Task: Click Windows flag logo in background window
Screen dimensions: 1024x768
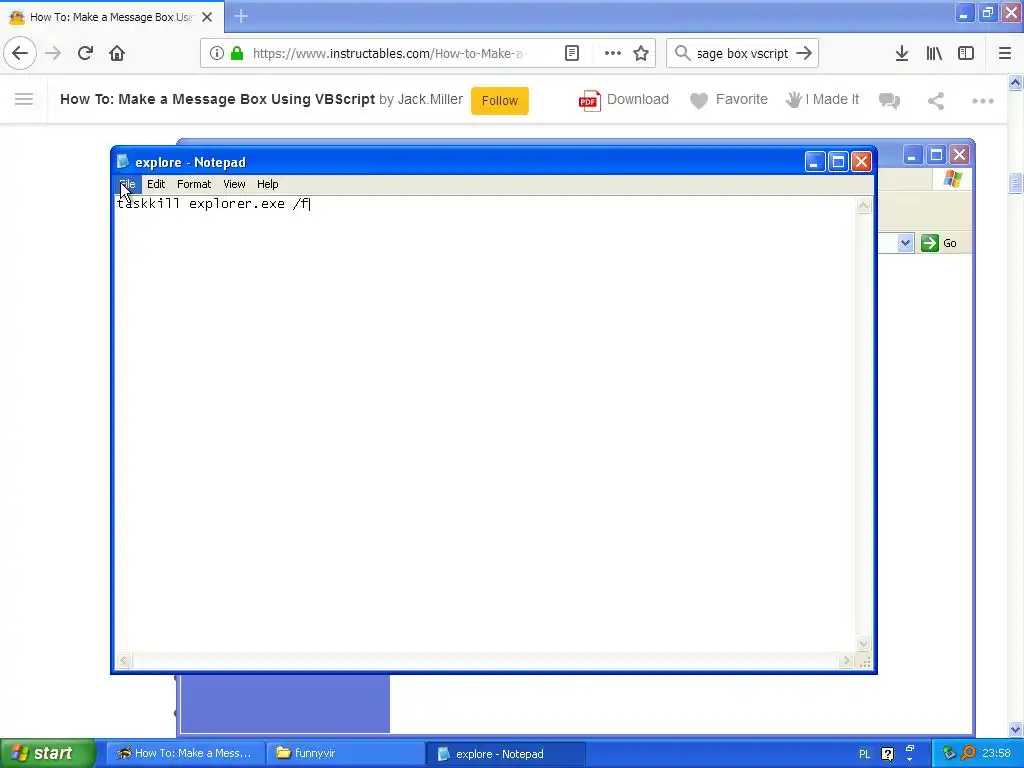Action: (x=952, y=179)
